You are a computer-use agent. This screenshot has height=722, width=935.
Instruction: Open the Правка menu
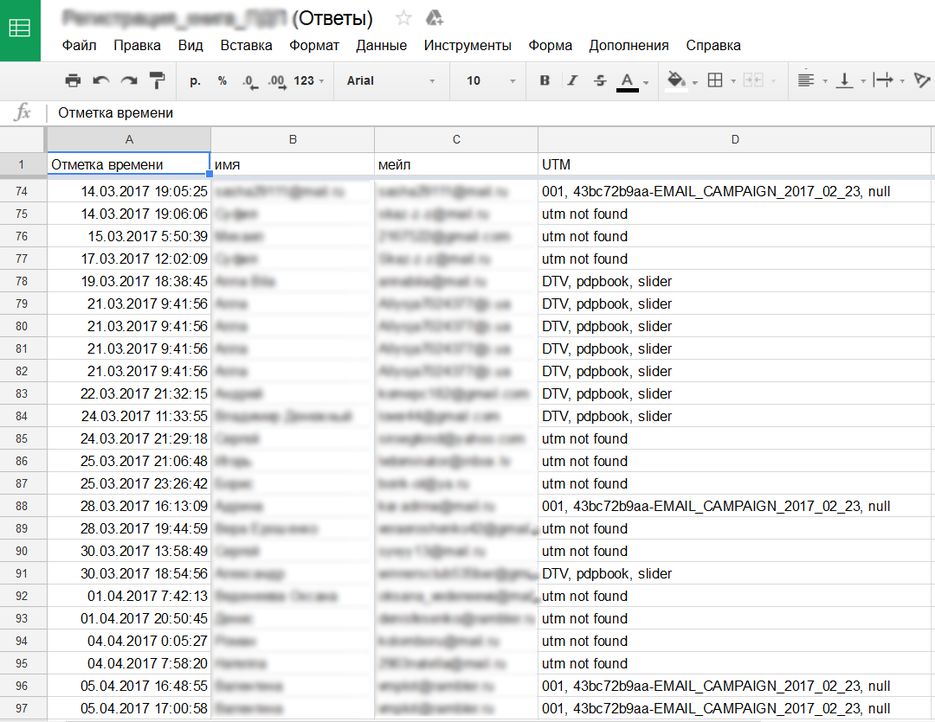pyautogui.click(x=137, y=45)
